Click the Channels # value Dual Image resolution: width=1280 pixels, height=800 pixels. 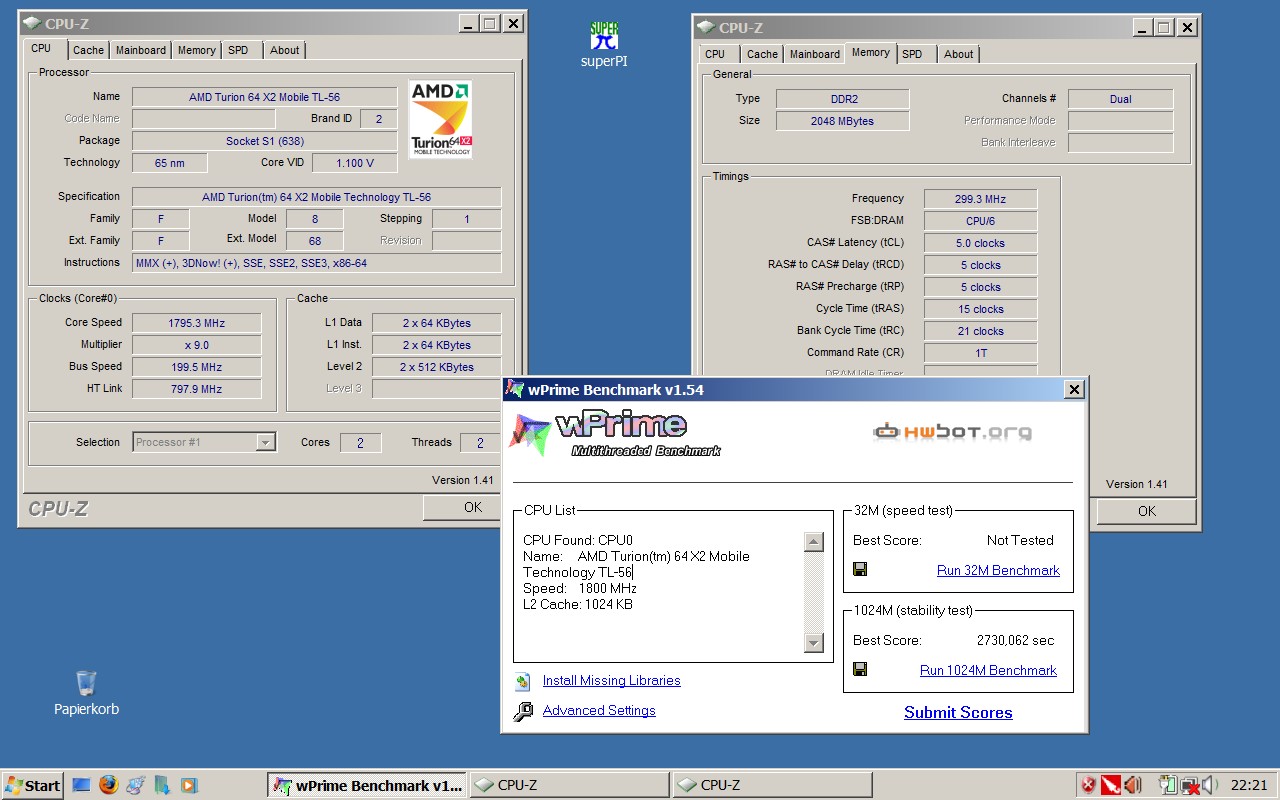click(1120, 99)
